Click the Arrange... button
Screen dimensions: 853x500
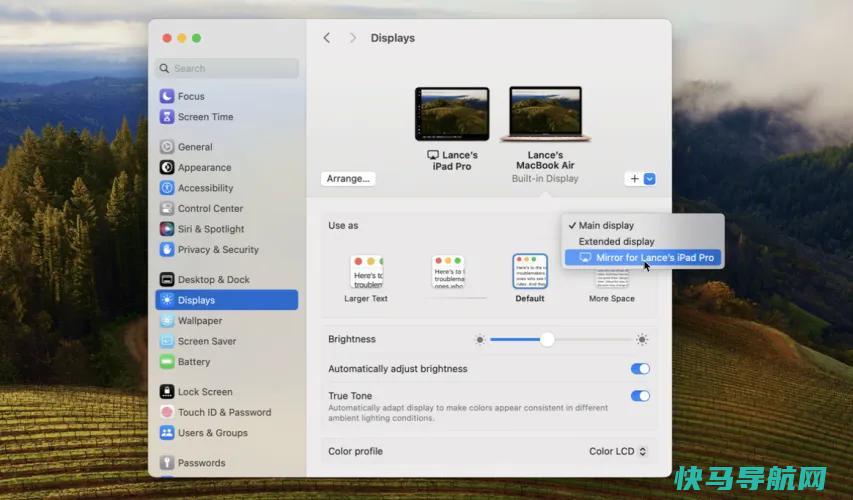point(348,178)
